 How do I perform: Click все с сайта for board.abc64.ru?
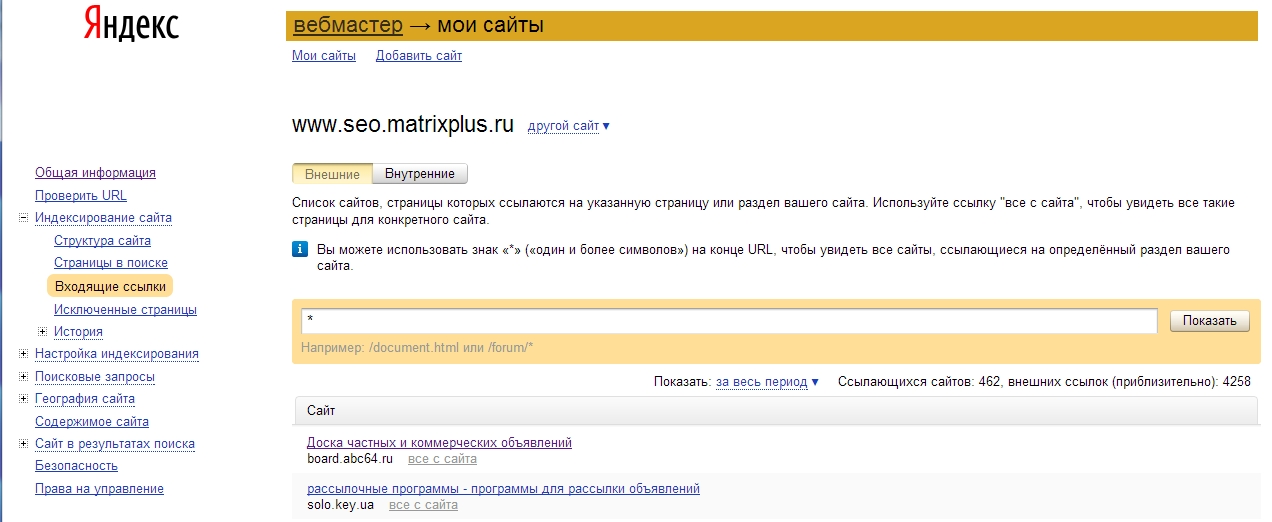point(442,459)
